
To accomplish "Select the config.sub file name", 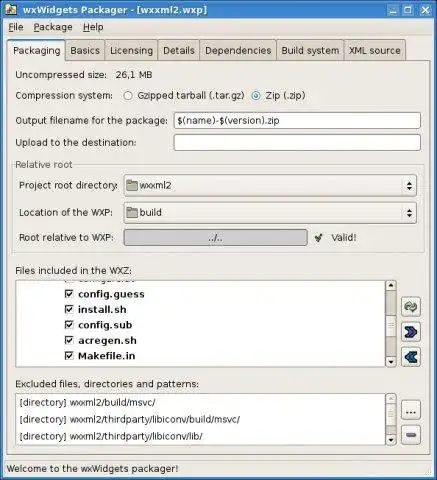I will 105,325.
